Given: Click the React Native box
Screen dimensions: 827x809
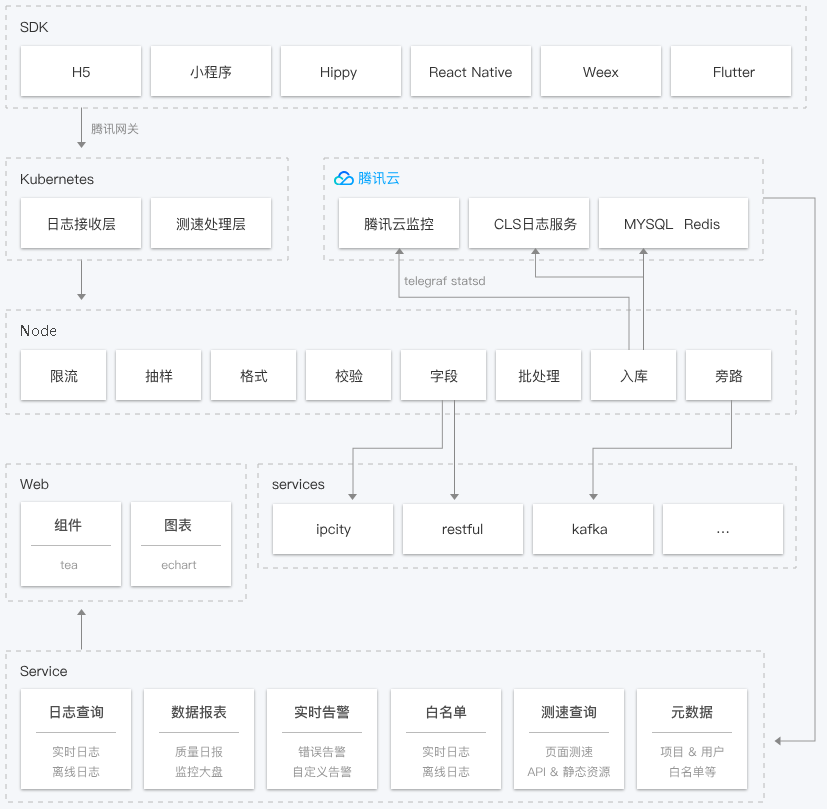Looking at the screenshot, I should point(471,71).
